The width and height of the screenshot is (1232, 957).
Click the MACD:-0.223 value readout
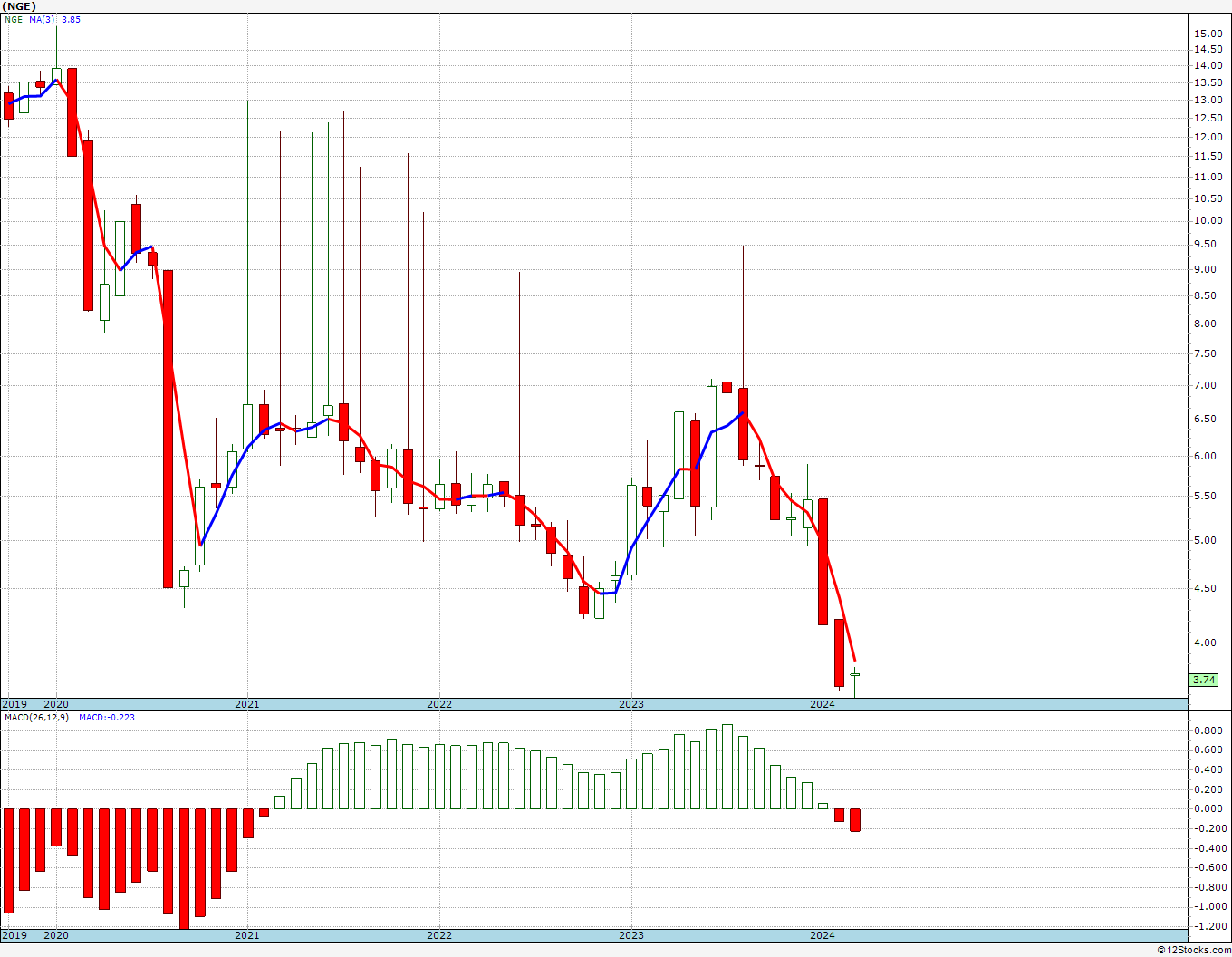pos(107,718)
